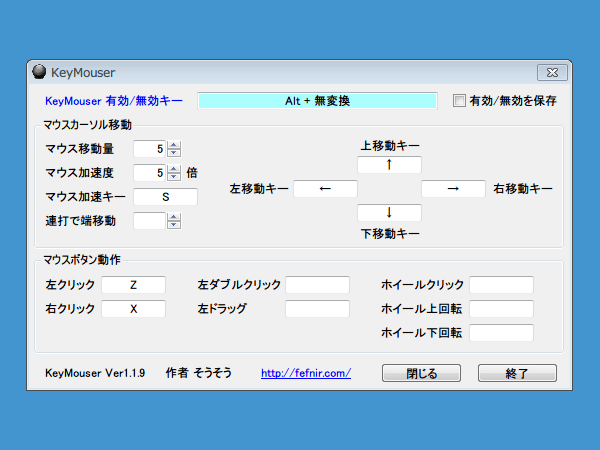This screenshot has height=450, width=600.
Task: Increase マウス加速度 with up arrow
Action: [174, 169]
